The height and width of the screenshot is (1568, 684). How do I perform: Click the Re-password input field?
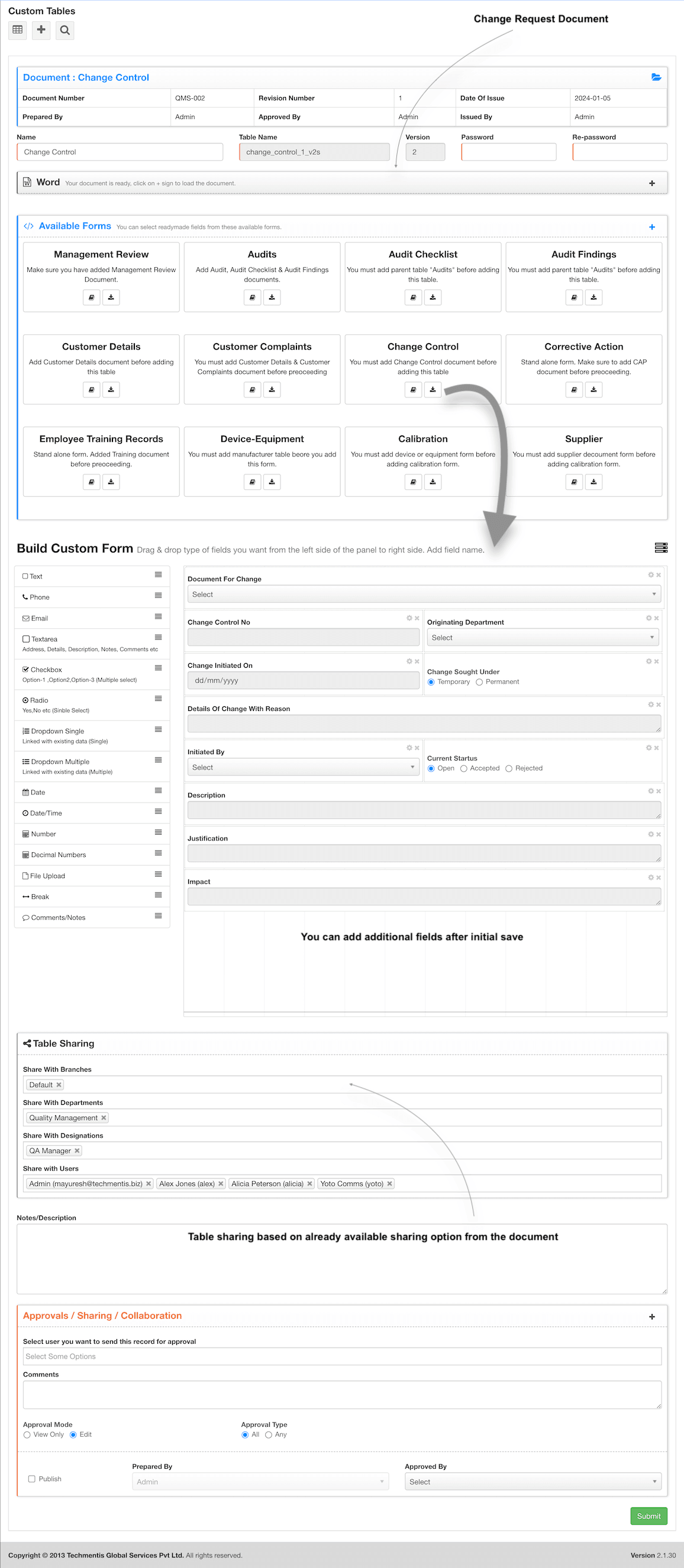pos(620,152)
